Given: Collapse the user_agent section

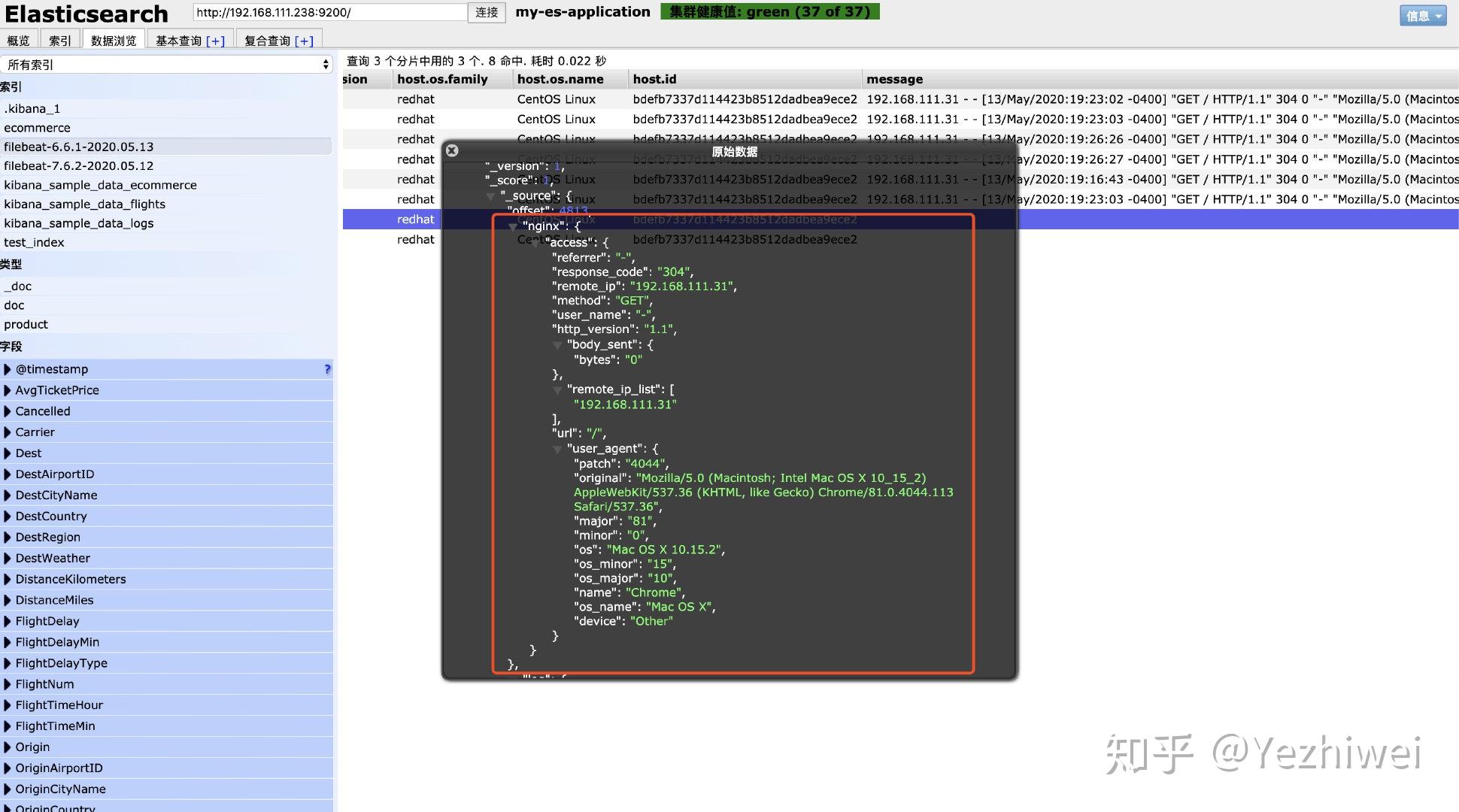Looking at the screenshot, I should coord(557,448).
